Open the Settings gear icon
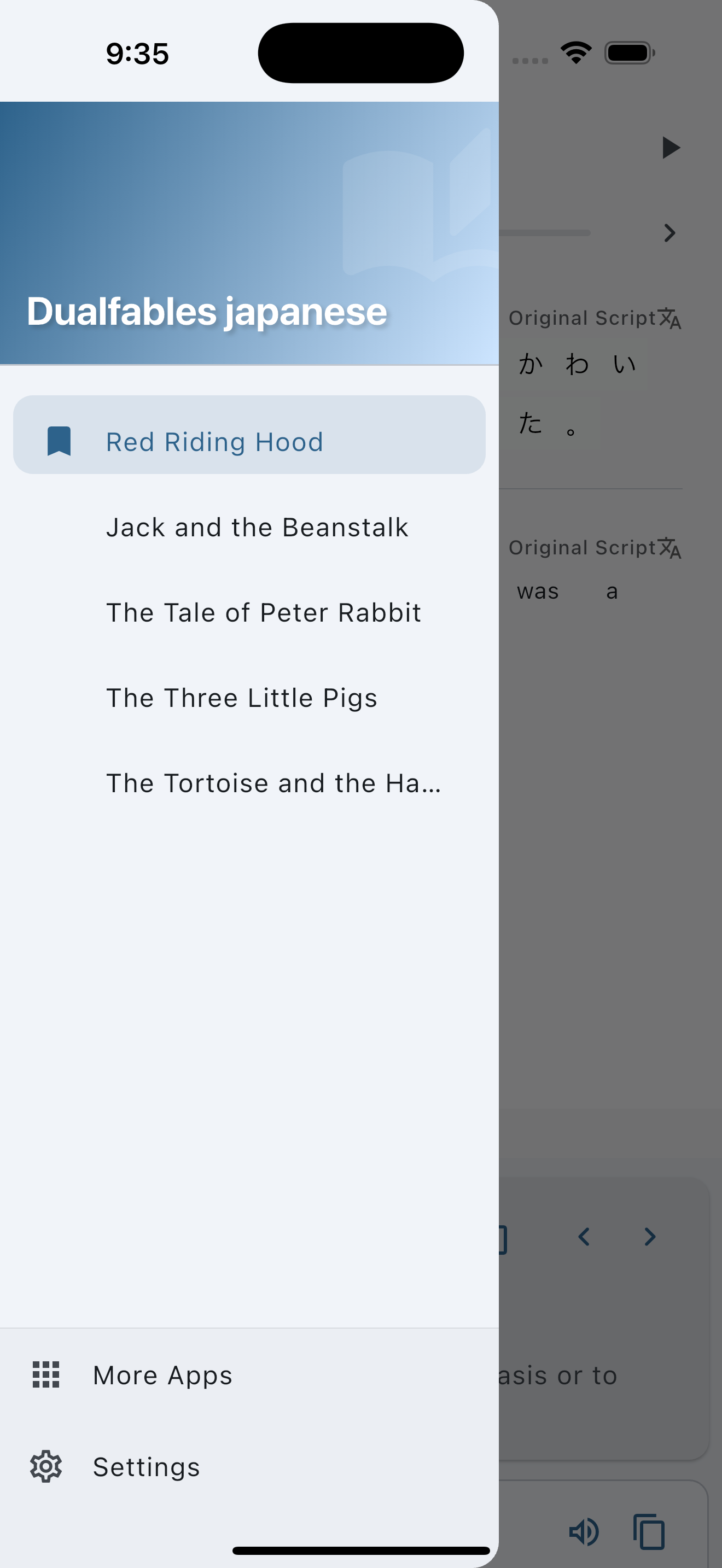Image resolution: width=722 pixels, height=1568 pixels. coord(46,1466)
